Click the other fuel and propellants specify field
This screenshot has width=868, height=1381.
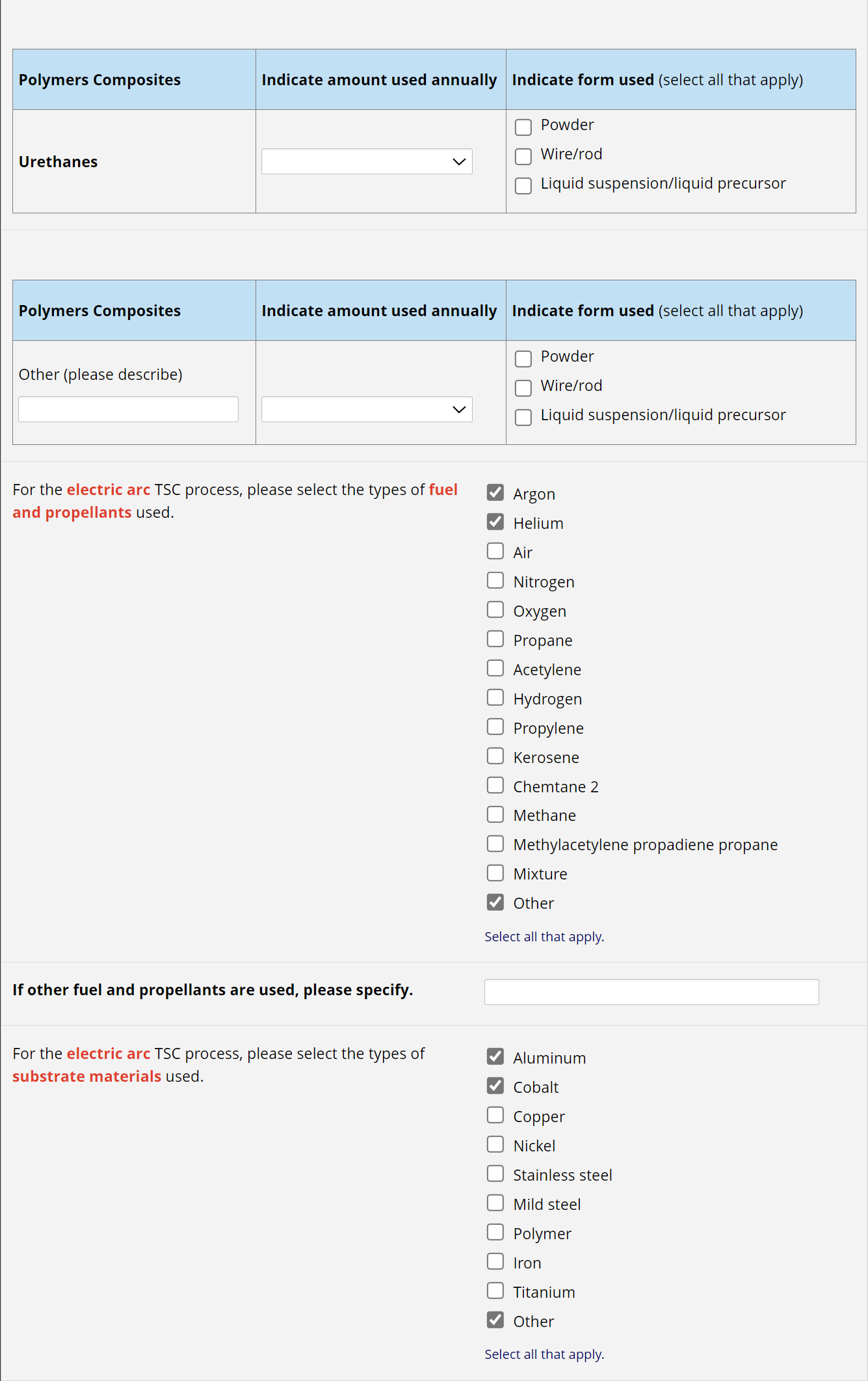[651, 992]
